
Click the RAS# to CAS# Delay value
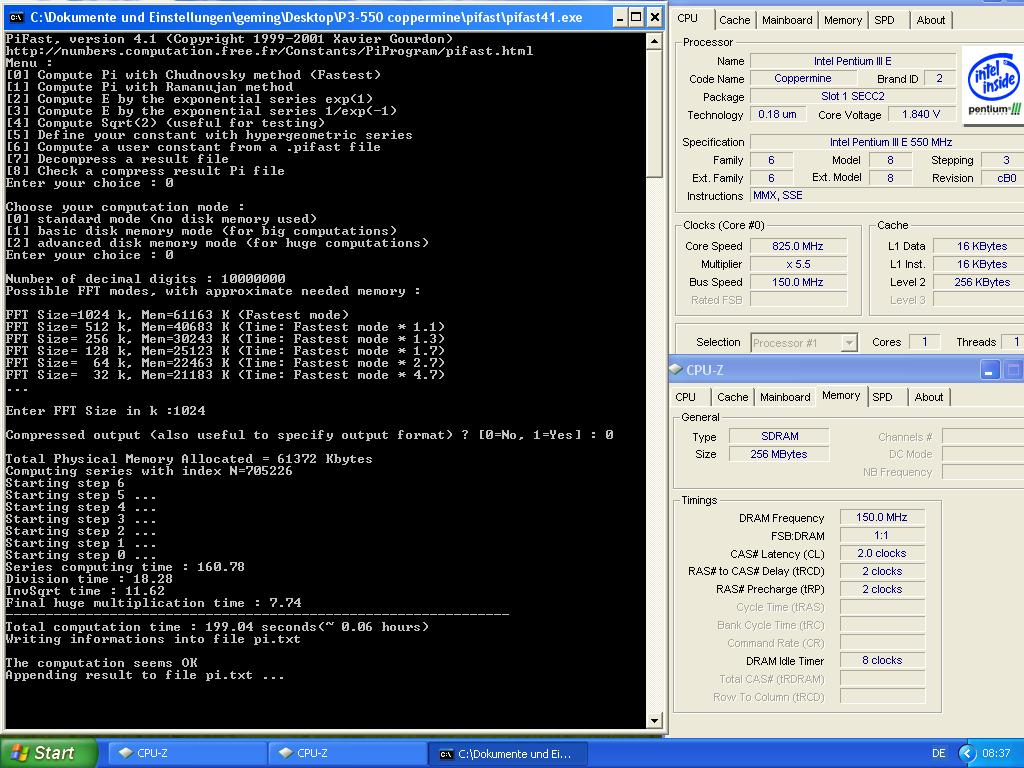882,571
